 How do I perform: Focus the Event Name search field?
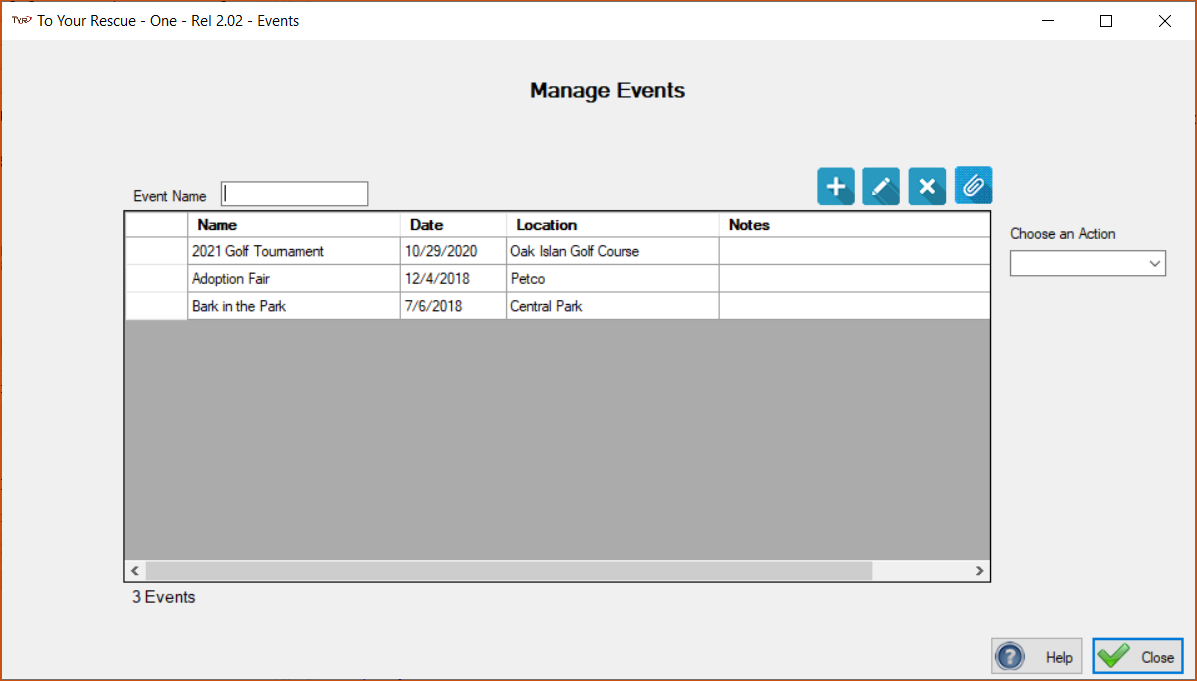click(295, 194)
